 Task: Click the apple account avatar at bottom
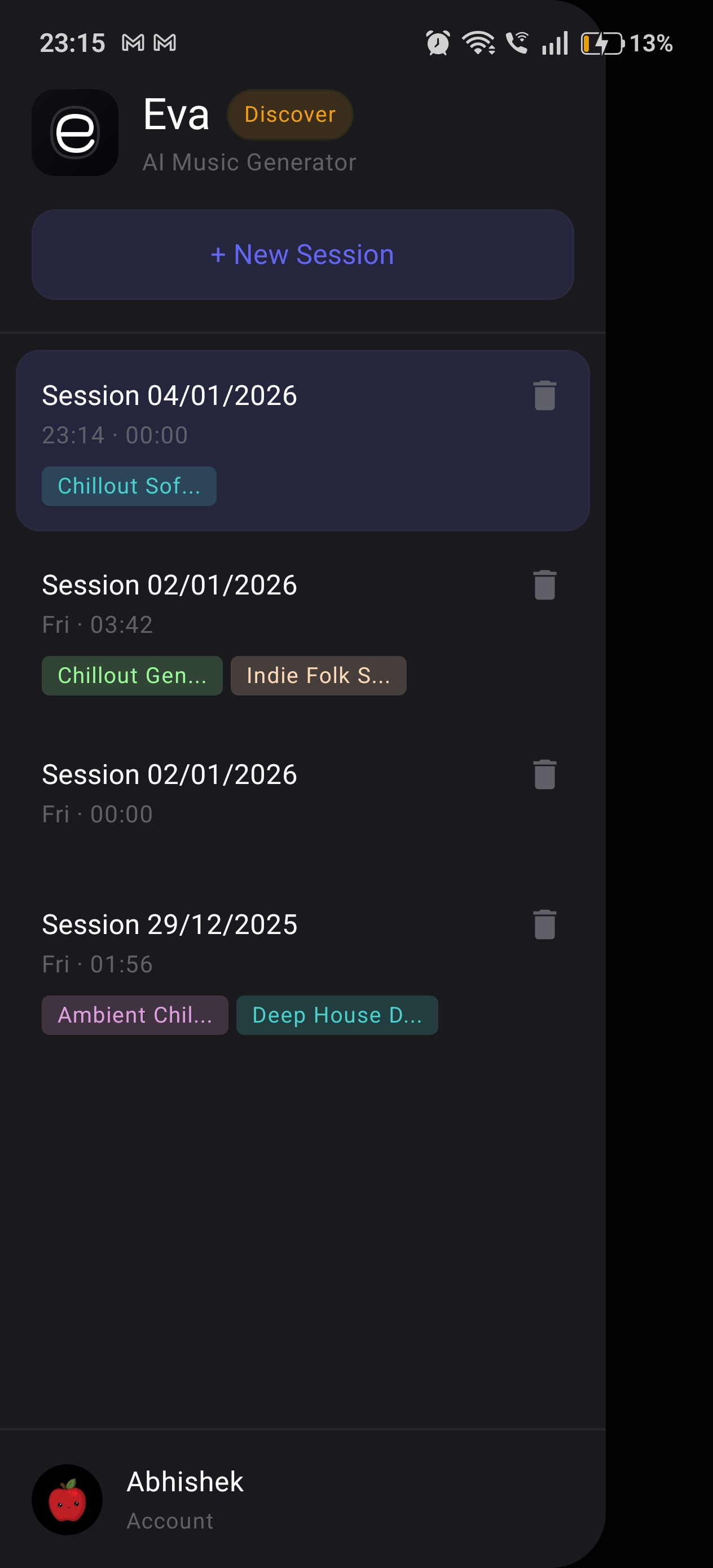pyautogui.click(x=67, y=1500)
